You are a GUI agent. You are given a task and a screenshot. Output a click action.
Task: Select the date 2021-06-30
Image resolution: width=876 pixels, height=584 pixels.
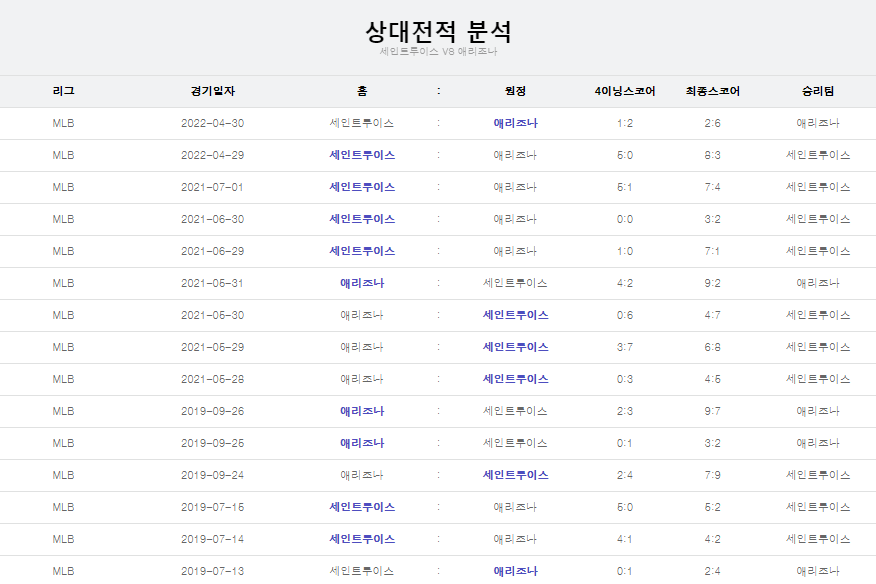pyautogui.click(x=212, y=219)
